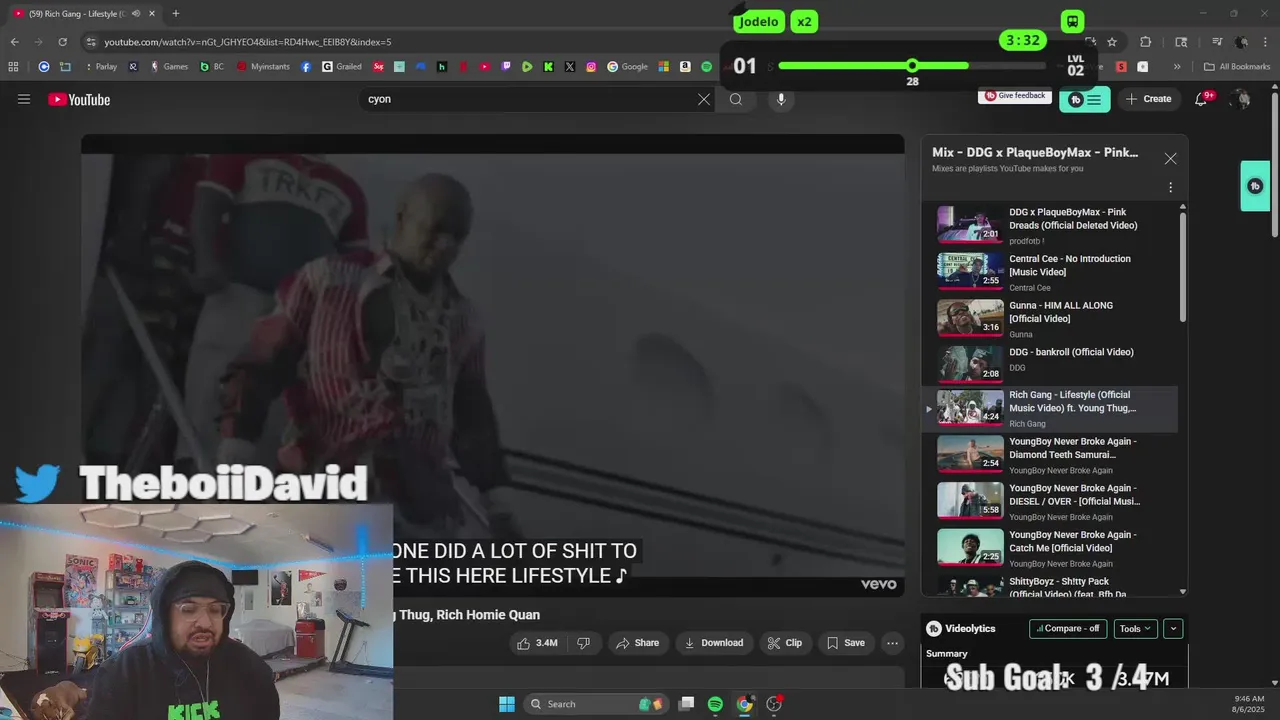
Task: Click the page vertical scrollbar
Action: [1274, 165]
